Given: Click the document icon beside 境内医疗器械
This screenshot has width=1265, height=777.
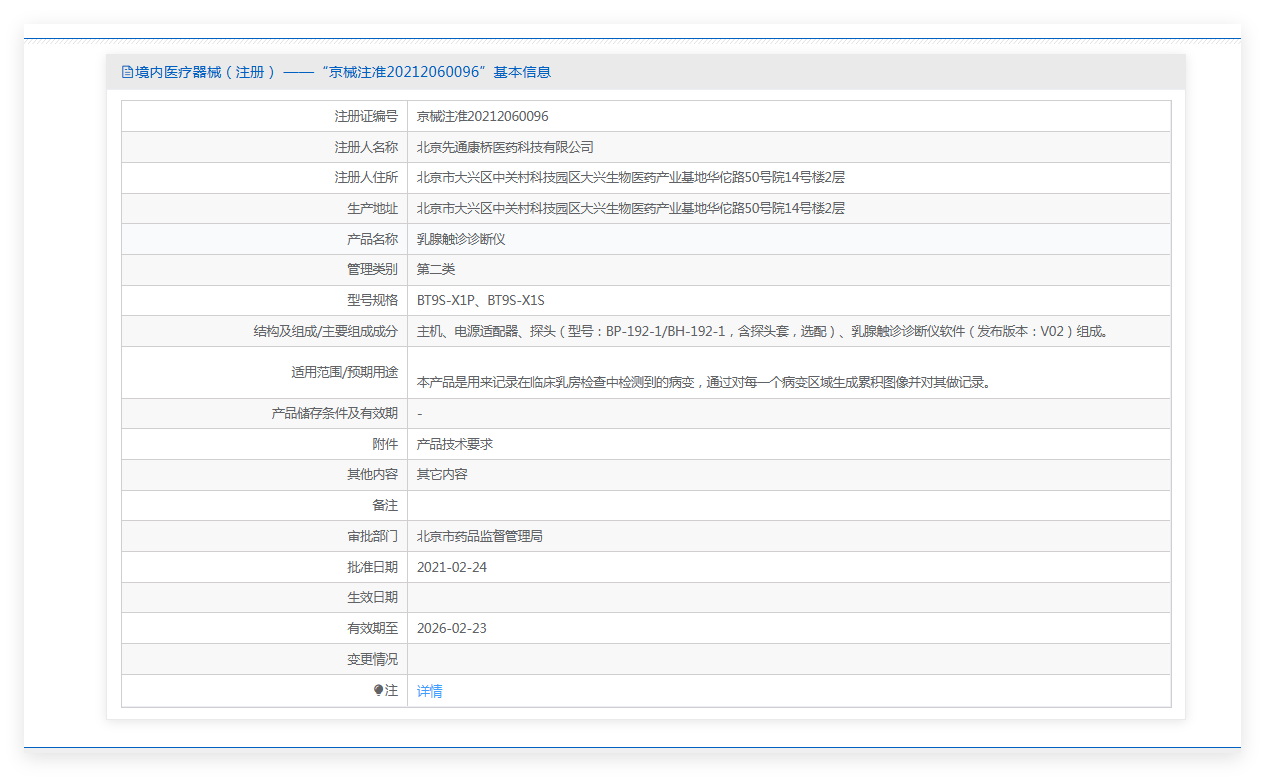Looking at the screenshot, I should tap(127, 72).
